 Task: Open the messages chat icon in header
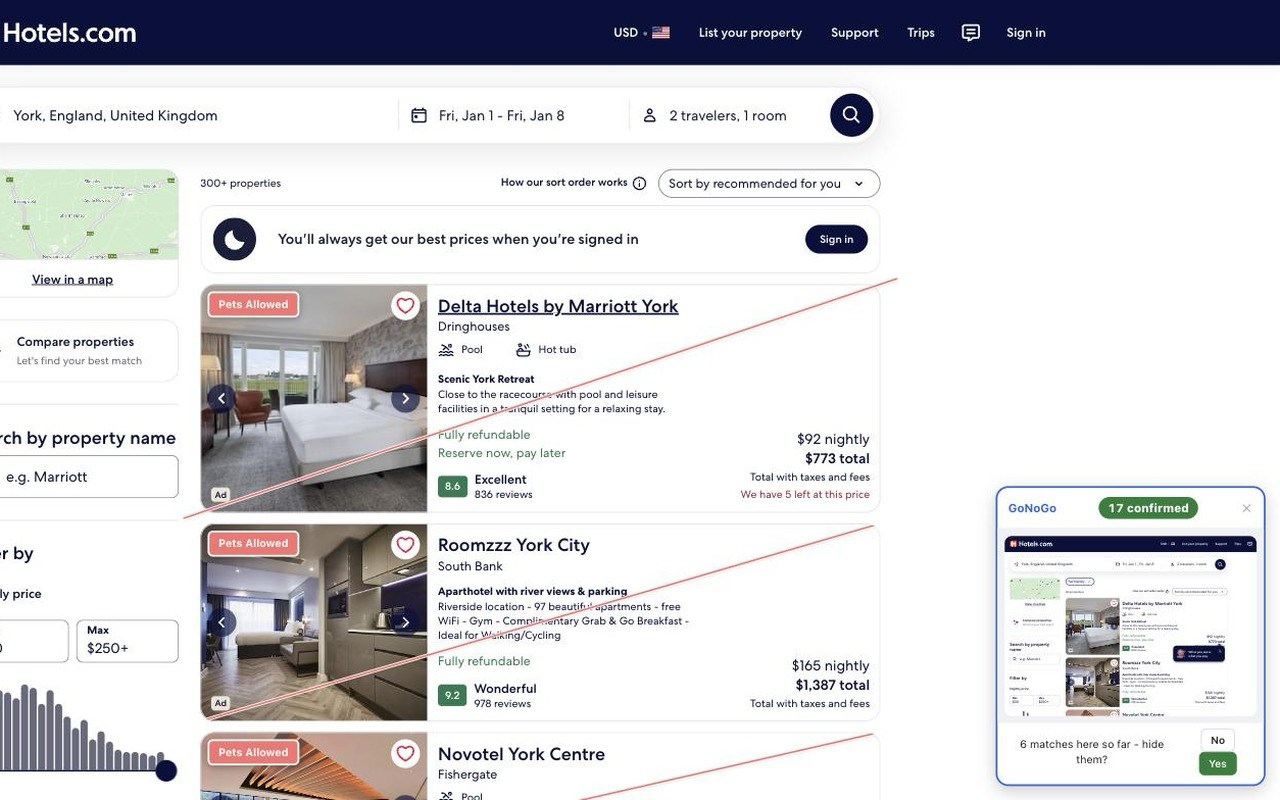[970, 33]
